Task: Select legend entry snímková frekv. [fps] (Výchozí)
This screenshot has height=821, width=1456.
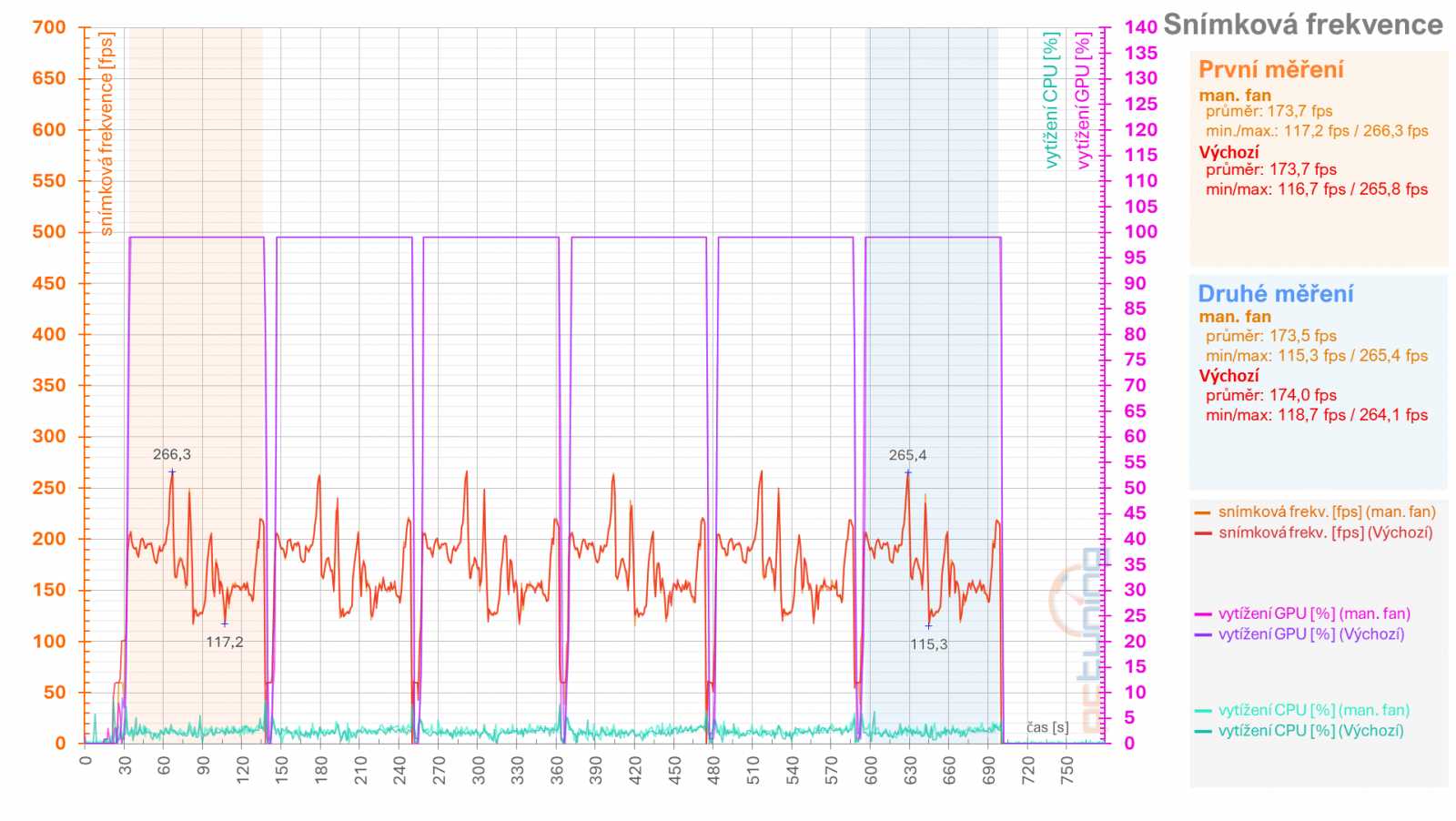Action: pyautogui.click(x=1325, y=532)
